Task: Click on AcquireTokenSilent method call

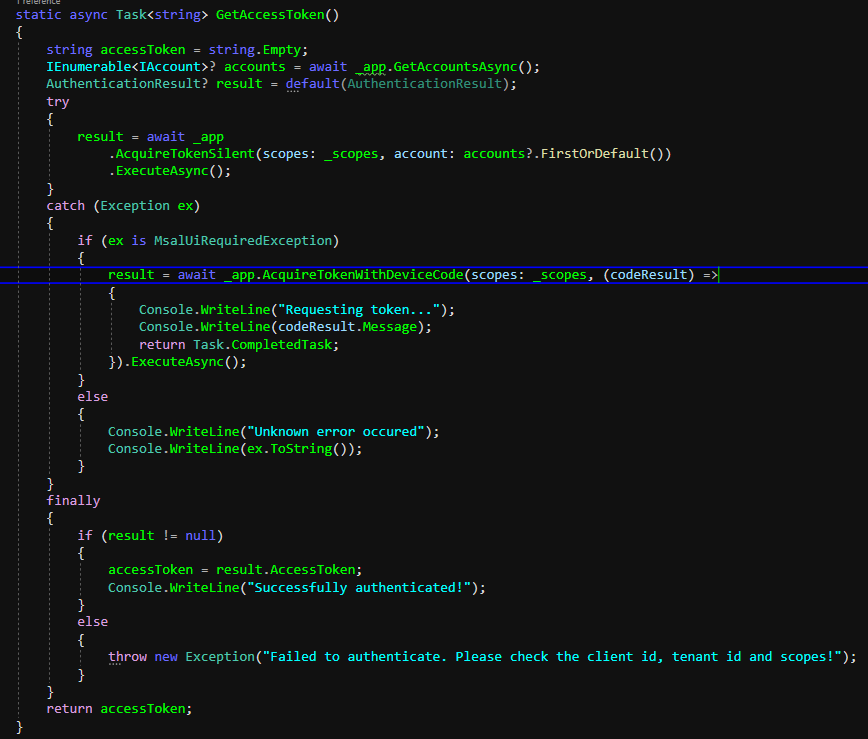Action: click(x=186, y=153)
